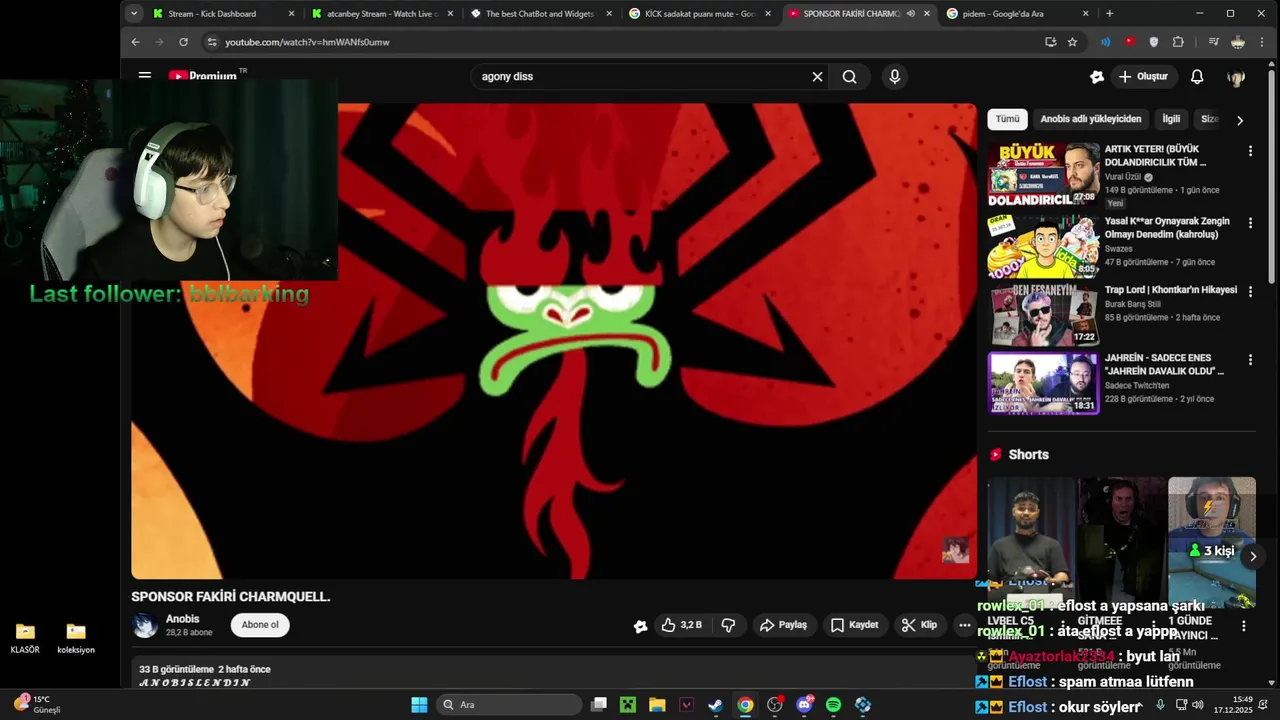Open the Extensions puzzle menu
1280x720 pixels.
pos(1178,42)
